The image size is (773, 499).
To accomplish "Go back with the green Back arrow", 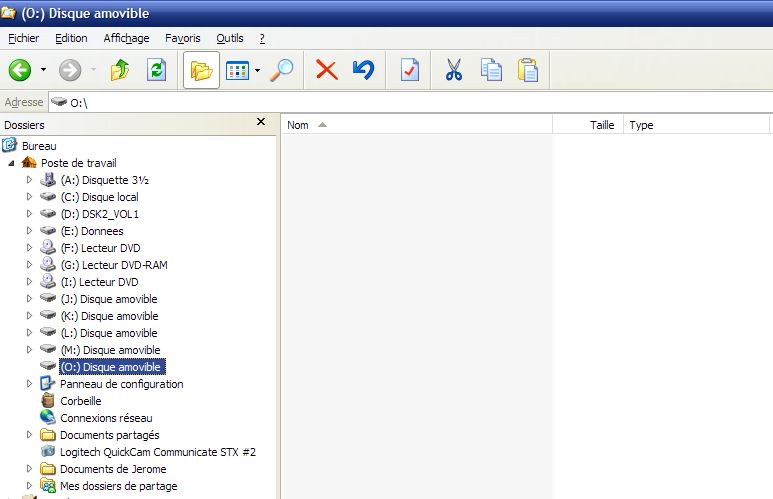I will coord(20,70).
